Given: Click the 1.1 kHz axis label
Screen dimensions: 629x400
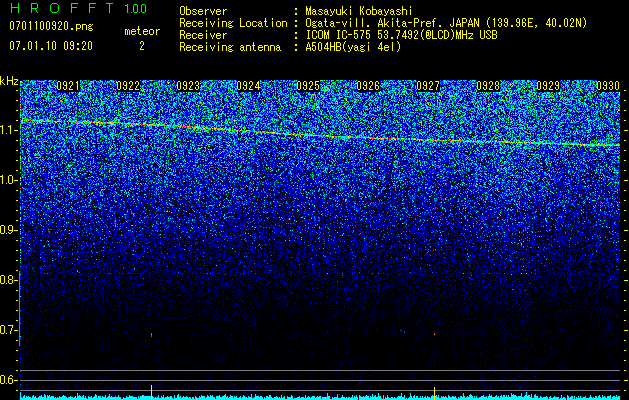Looking at the screenshot, I should click(9, 130).
